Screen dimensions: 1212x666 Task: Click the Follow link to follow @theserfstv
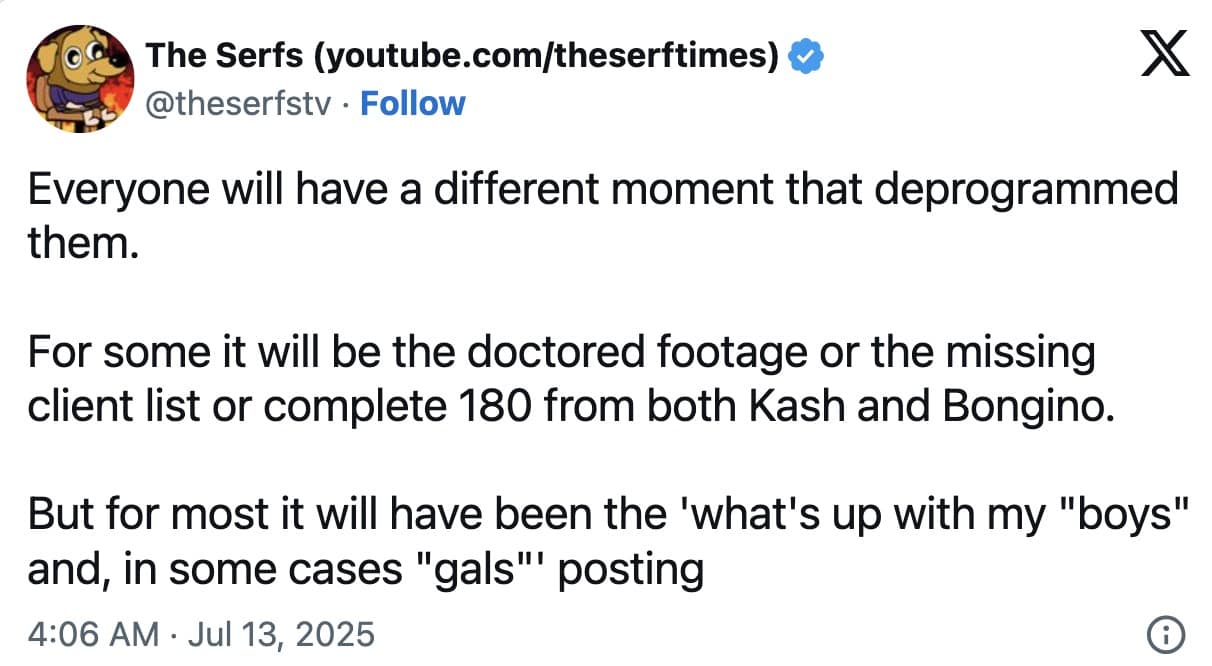pos(412,103)
